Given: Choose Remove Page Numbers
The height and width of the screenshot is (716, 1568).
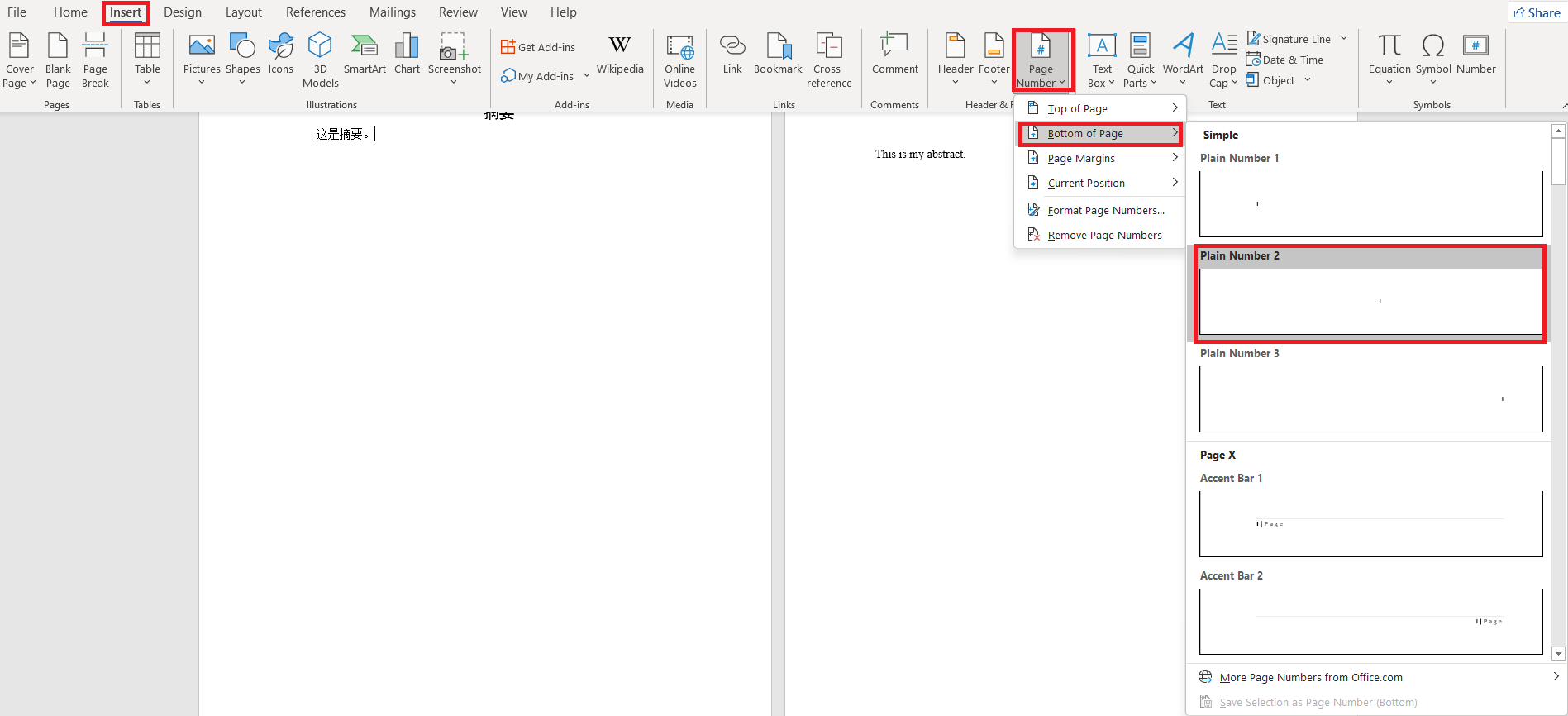Looking at the screenshot, I should click(x=1100, y=235).
